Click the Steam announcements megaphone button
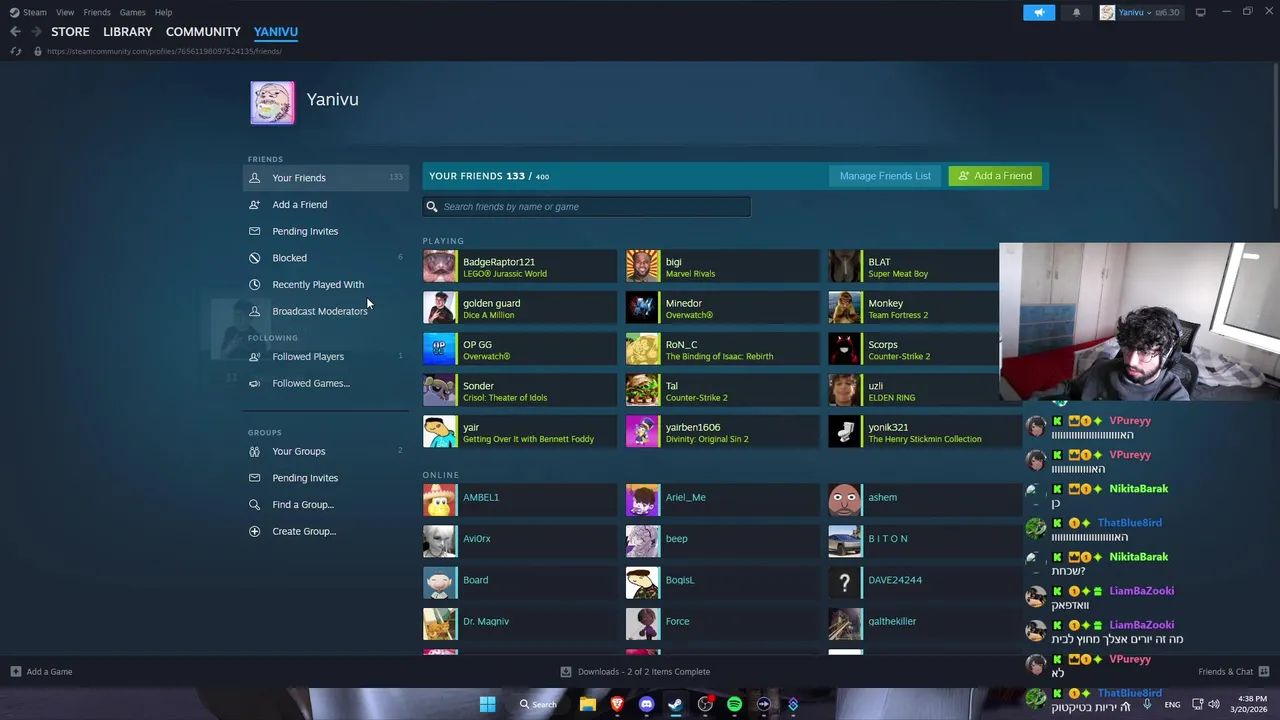Screen dimensions: 1280x720 [1039, 12]
